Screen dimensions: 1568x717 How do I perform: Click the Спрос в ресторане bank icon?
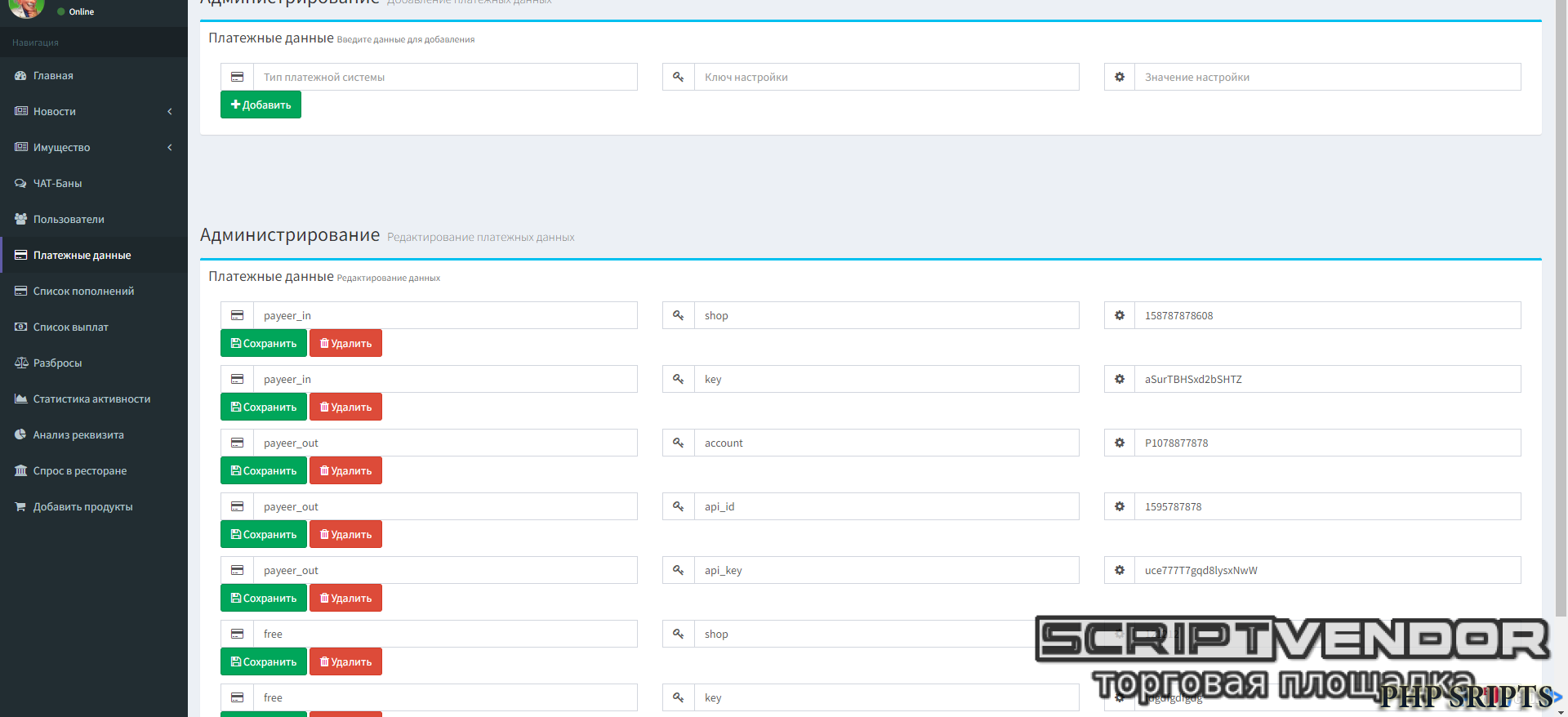point(20,471)
